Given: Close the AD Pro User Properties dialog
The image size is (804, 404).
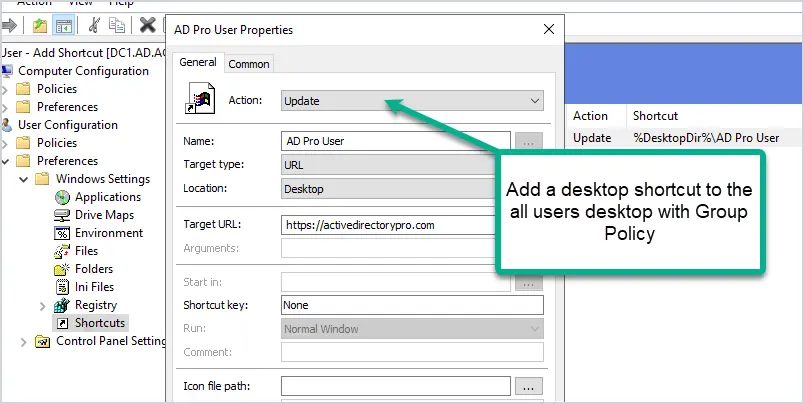Looking at the screenshot, I should 549,30.
